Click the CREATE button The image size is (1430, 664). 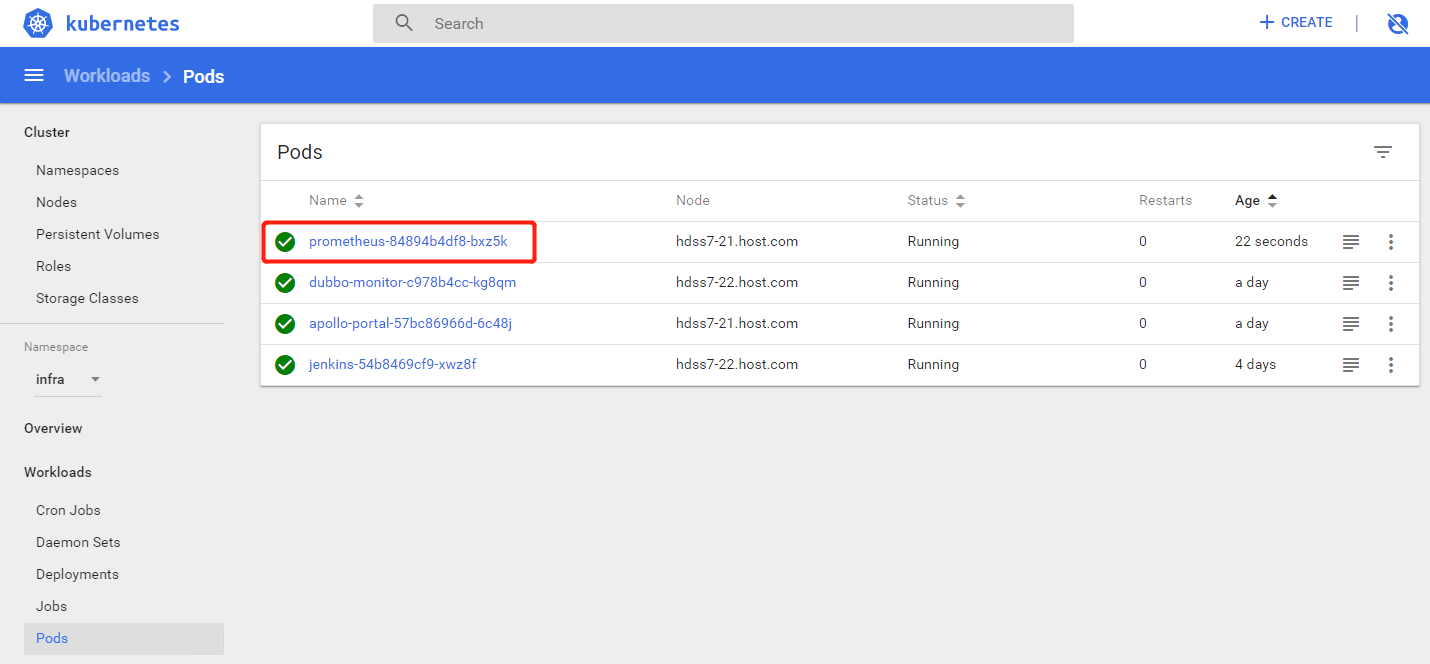1296,23
